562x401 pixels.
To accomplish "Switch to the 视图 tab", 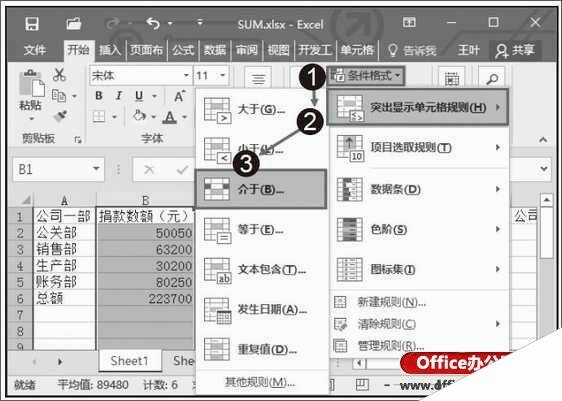I will click(278, 50).
